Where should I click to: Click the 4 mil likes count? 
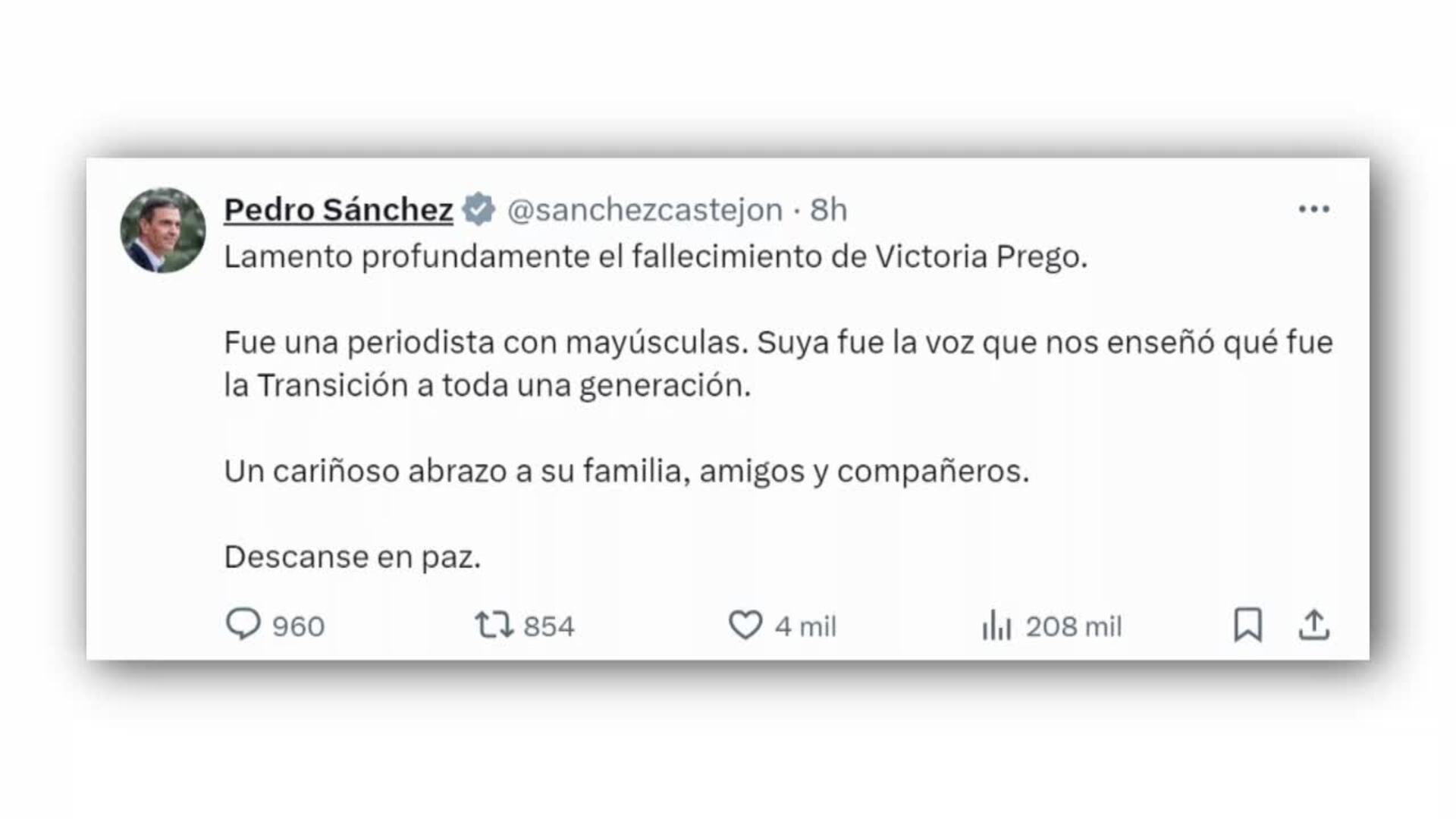coord(805,626)
